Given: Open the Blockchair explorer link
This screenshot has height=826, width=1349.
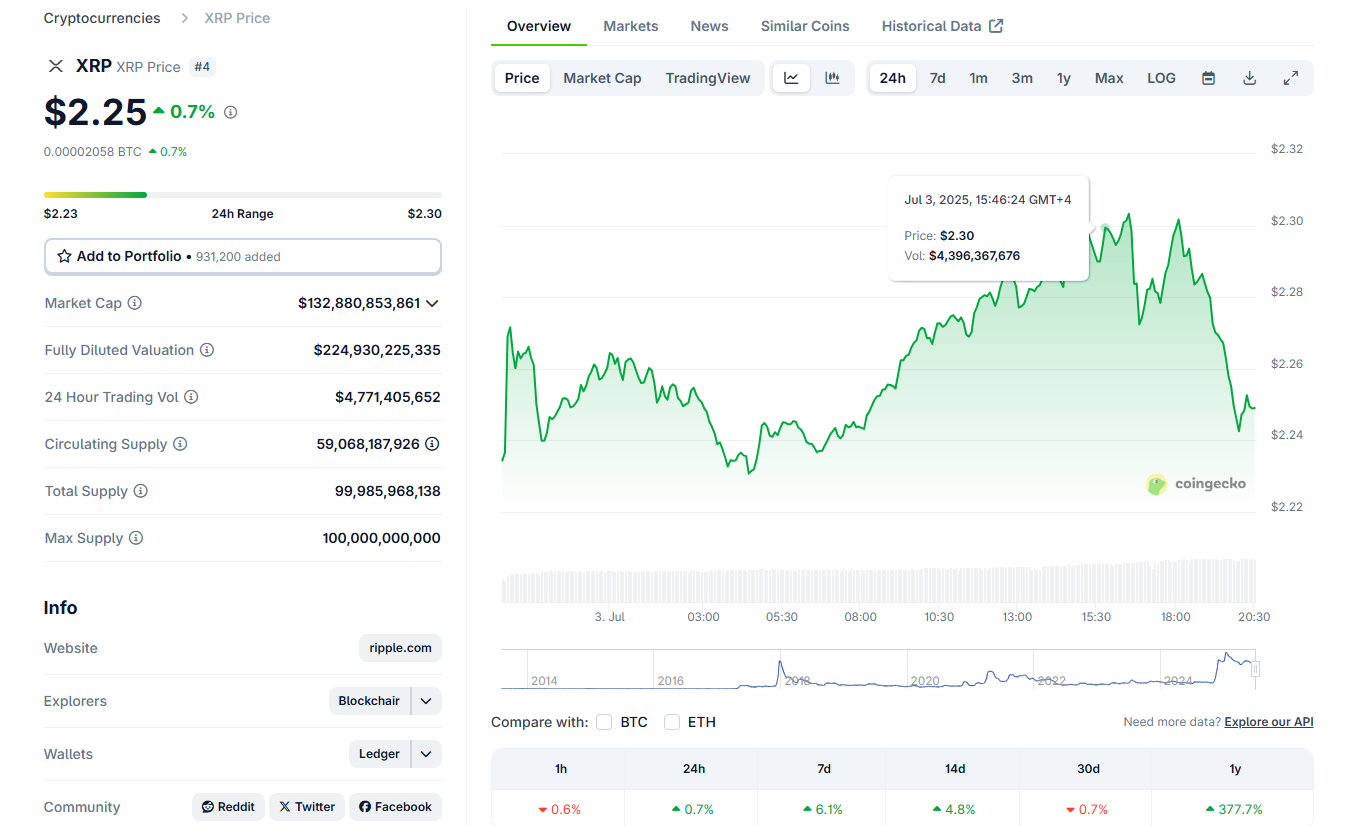Looking at the screenshot, I should [x=369, y=701].
